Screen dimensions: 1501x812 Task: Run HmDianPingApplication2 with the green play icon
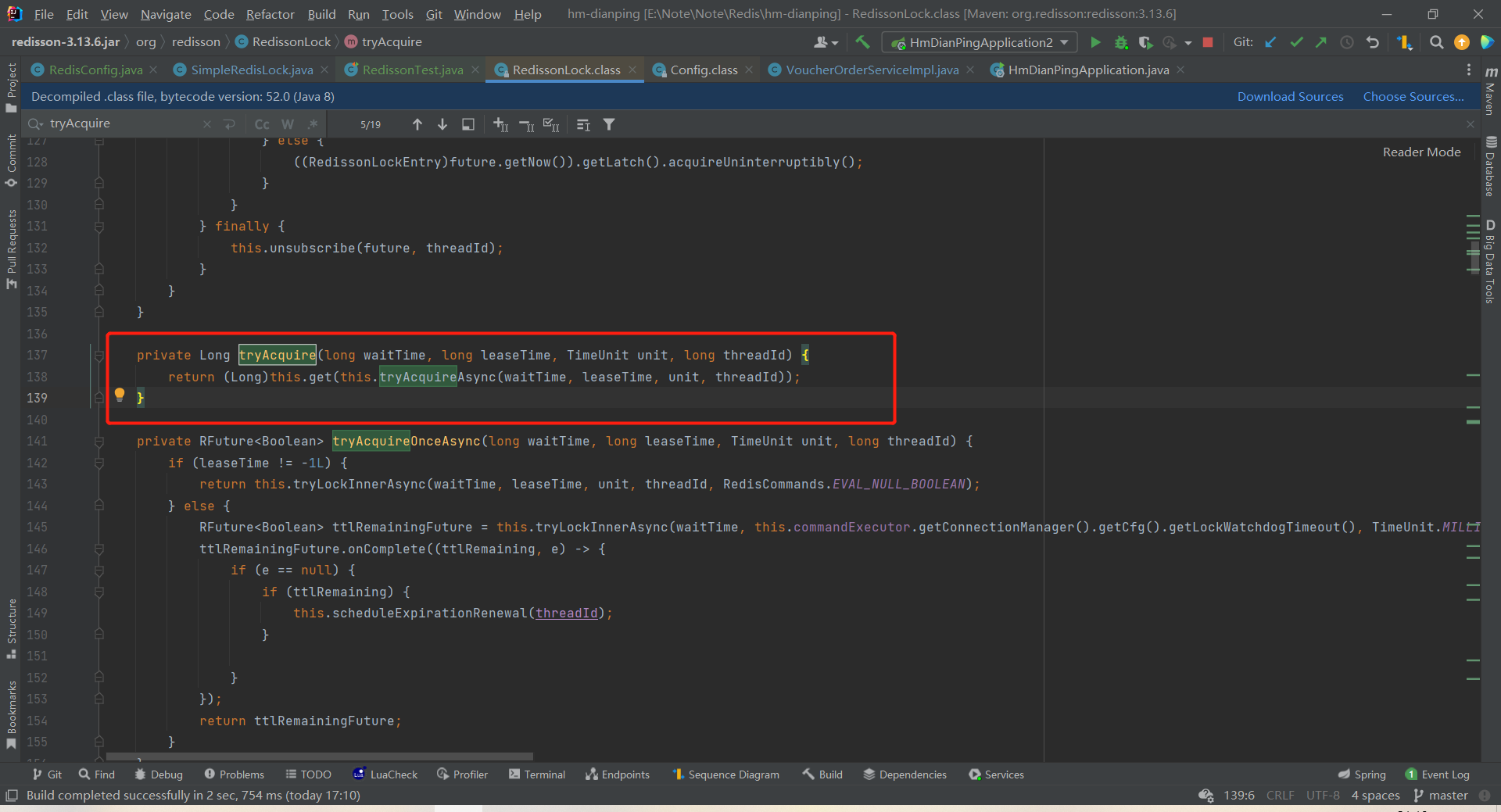pos(1095,42)
